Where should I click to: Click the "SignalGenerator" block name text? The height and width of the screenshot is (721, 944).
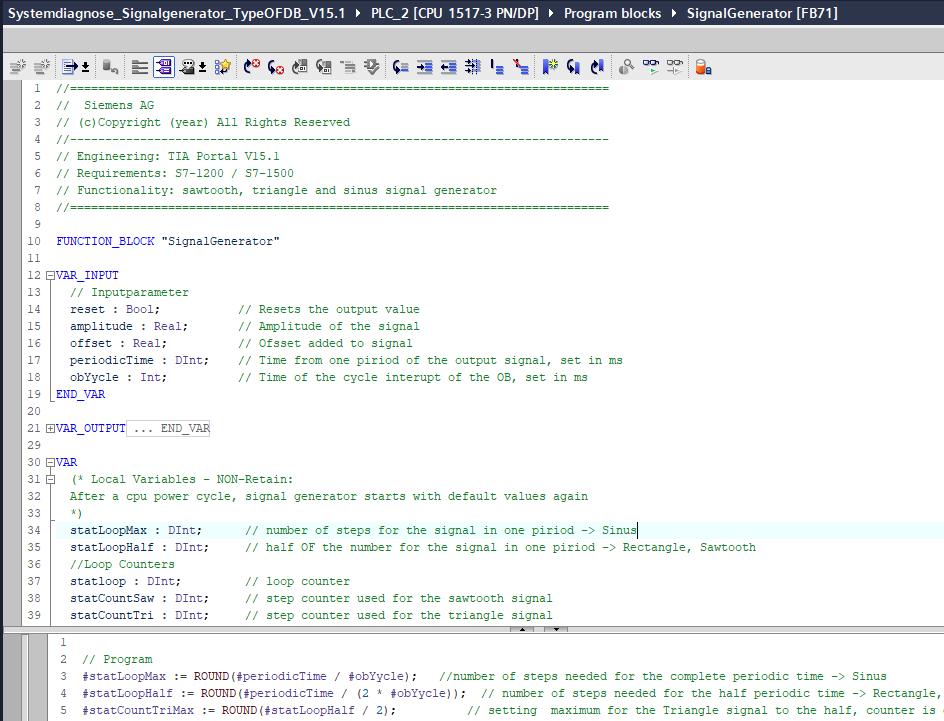coord(220,241)
